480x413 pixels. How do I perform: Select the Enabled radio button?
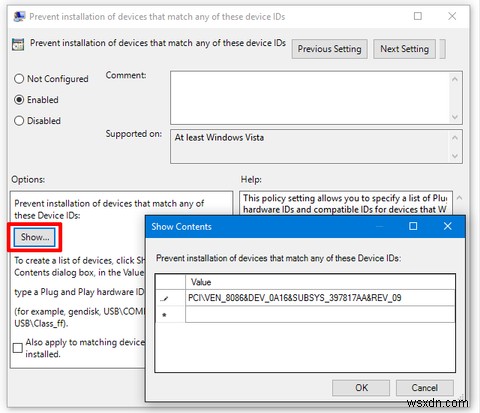(x=19, y=100)
